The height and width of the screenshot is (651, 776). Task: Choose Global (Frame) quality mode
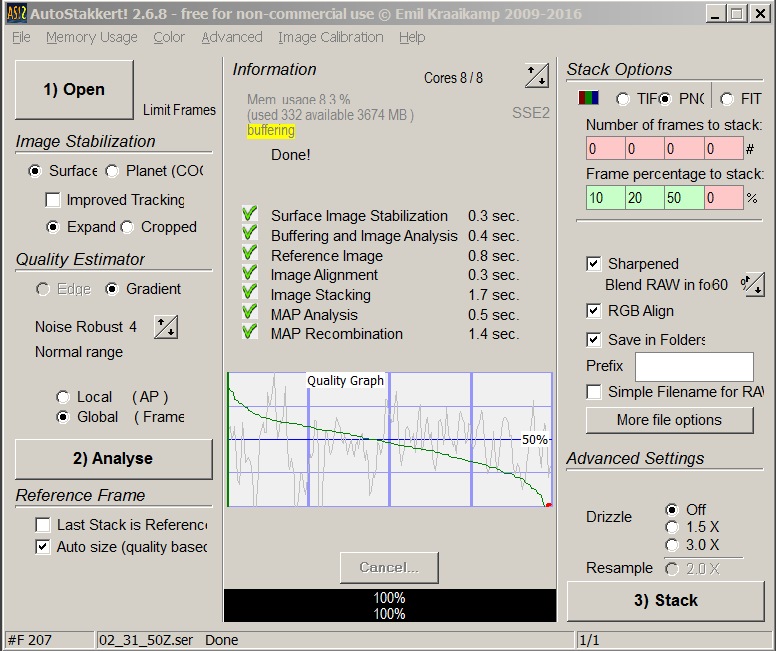63,417
